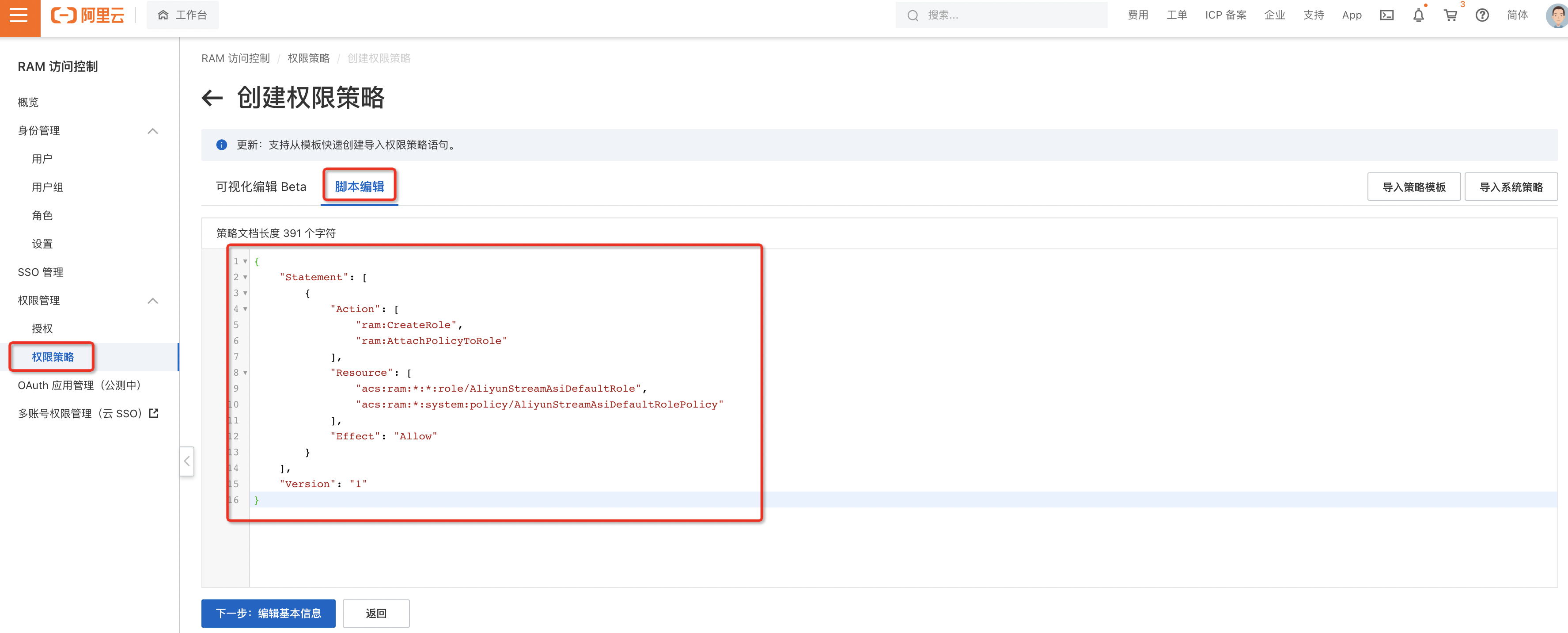Fold code block at line 8 Resource

click(245, 373)
